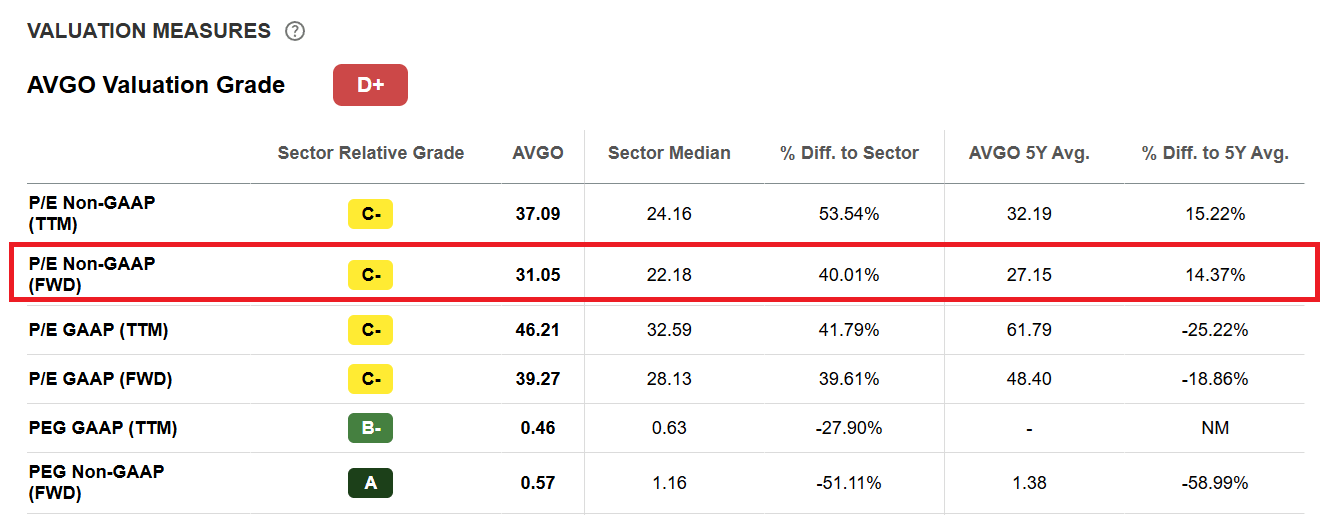Click the 31.05 forward P/E value
Screen dimensions: 1327x515
538,275
